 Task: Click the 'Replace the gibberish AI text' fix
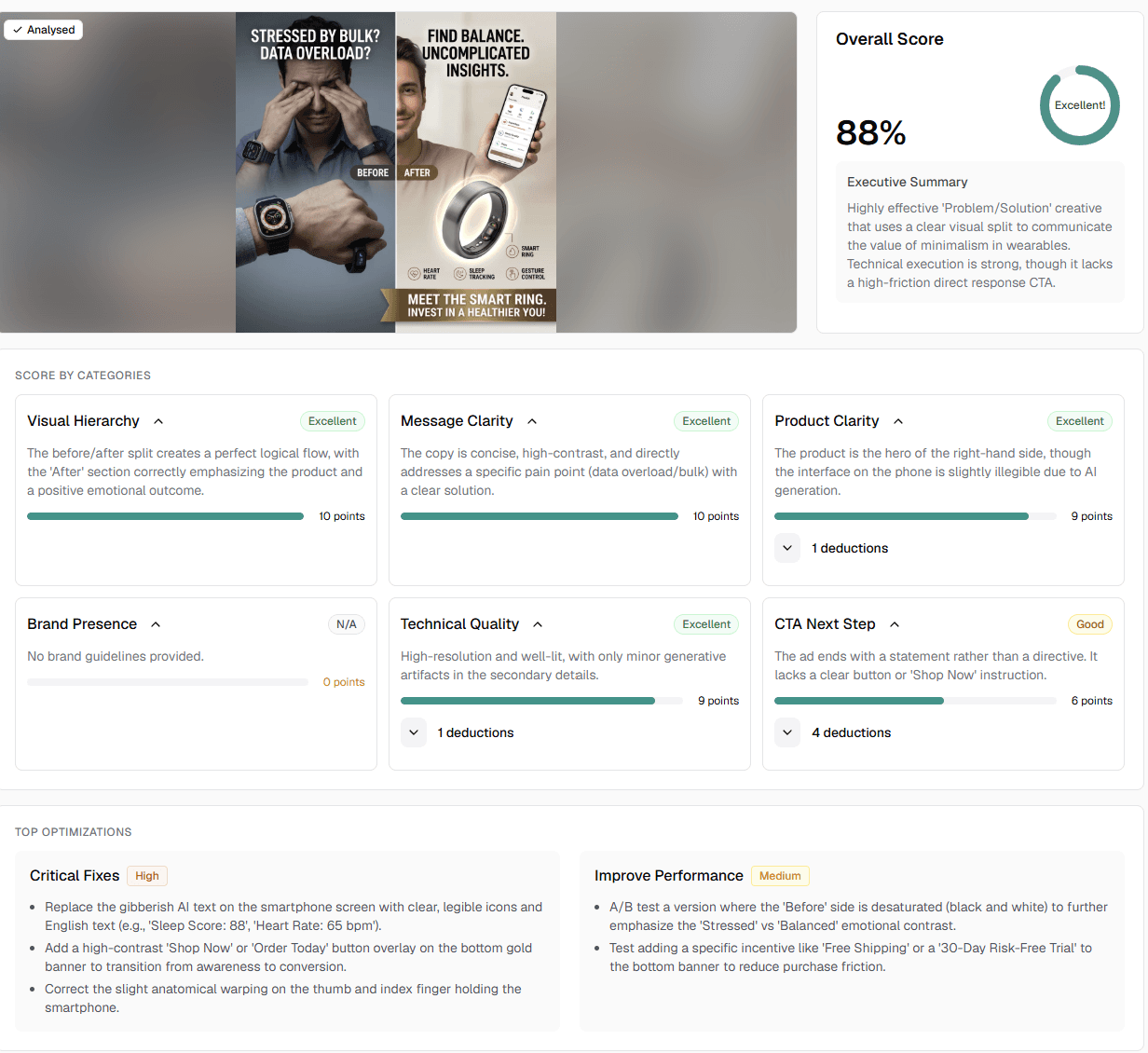click(x=294, y=916)
